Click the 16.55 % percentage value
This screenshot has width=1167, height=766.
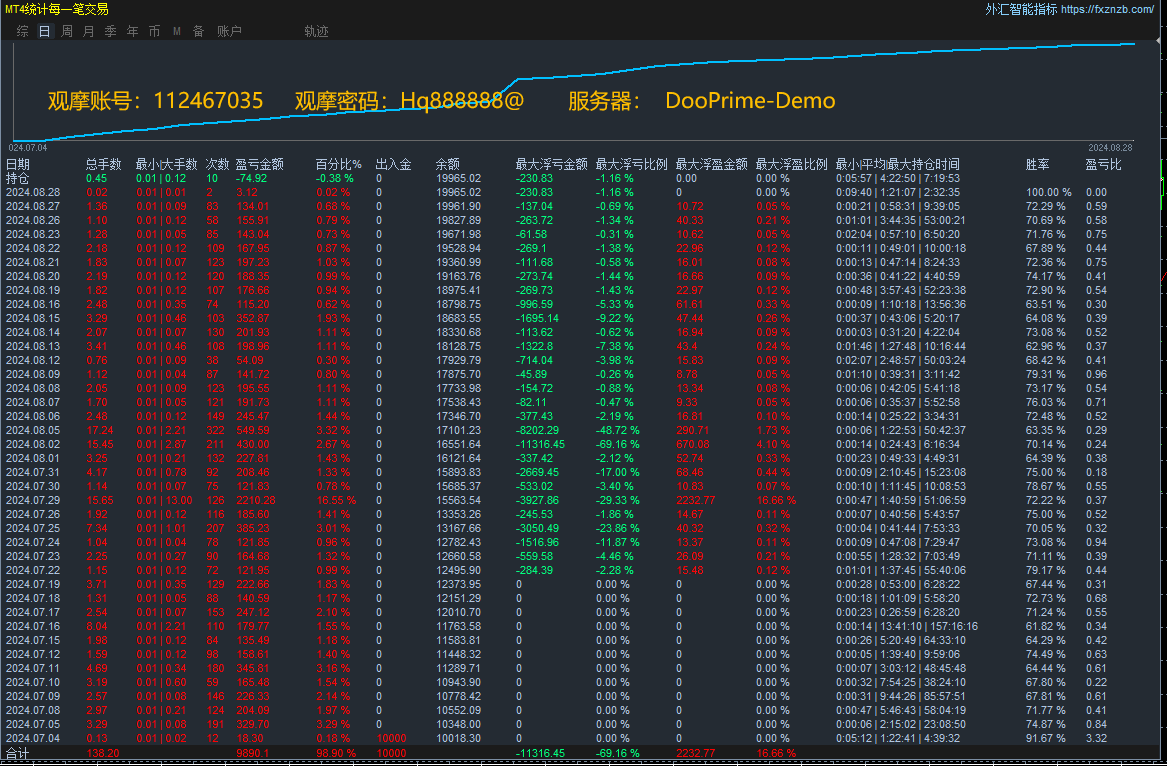pyautogui.click(x=336, y=500)
